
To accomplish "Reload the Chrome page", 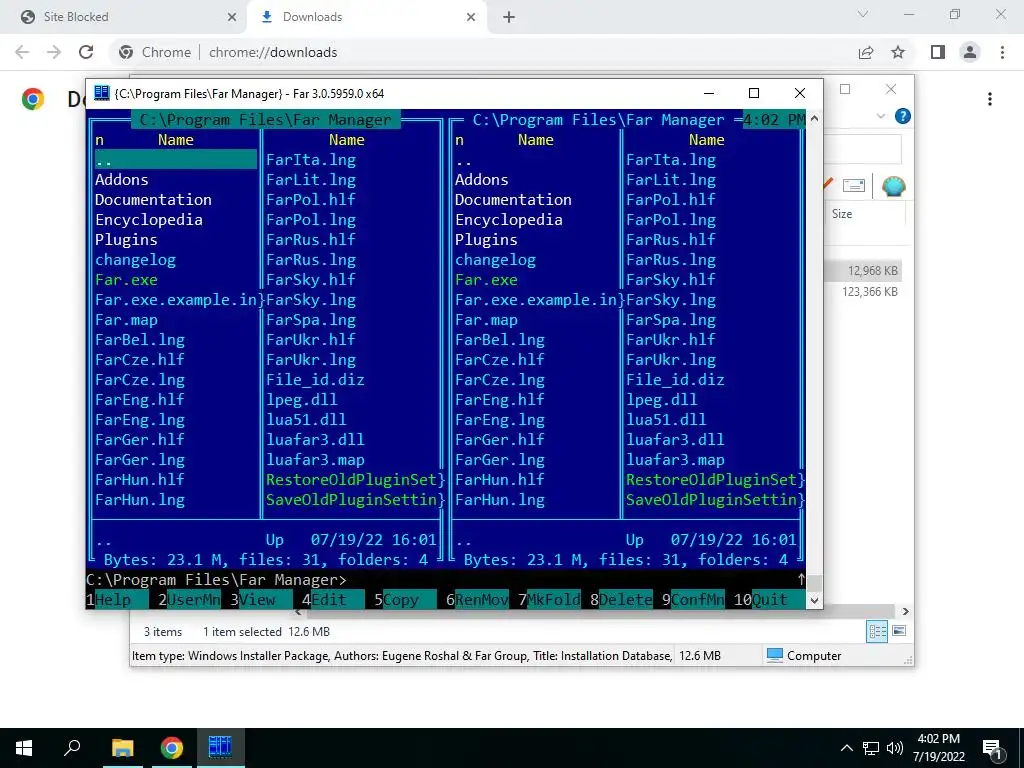I will (86, 52).
